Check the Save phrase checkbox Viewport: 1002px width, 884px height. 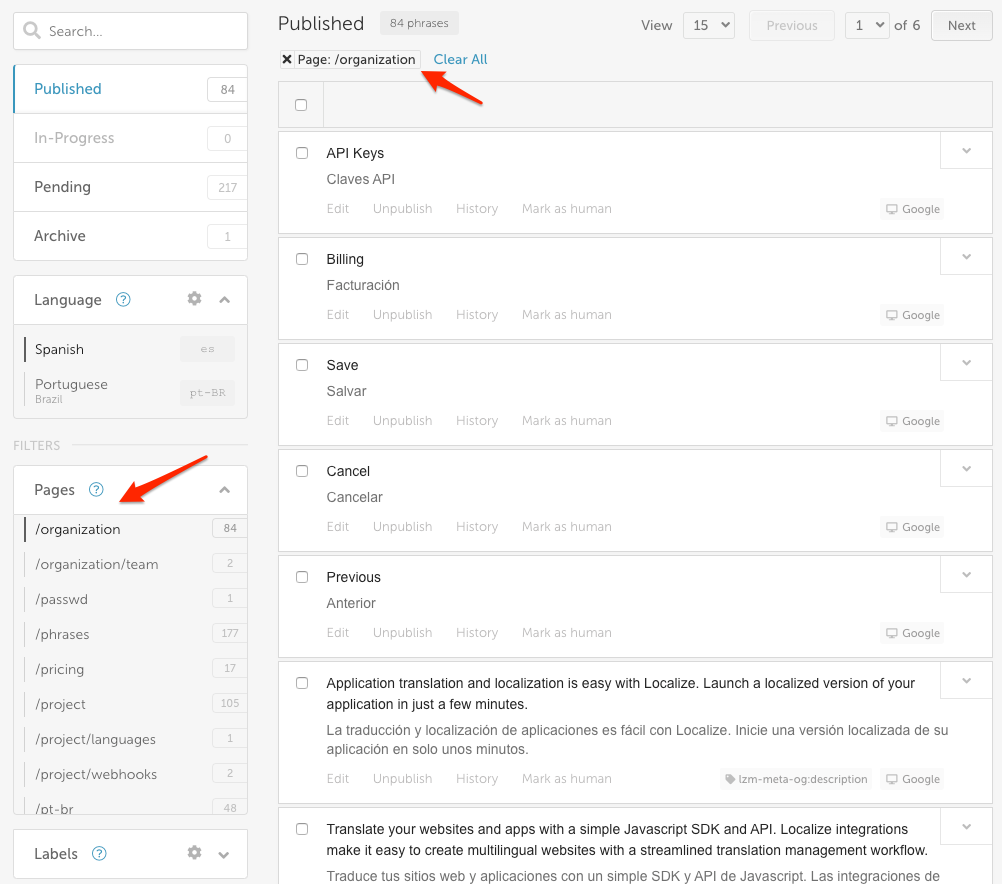click(302, 365)
